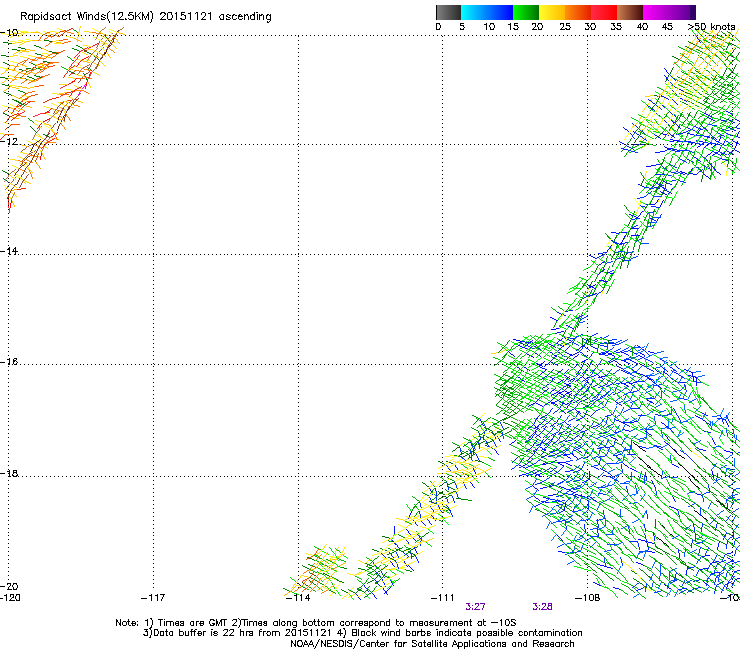The height and width of the screenshot is (650, 740).
Task: Click the '-117' longitude axis label
Action: pos(153,598)
